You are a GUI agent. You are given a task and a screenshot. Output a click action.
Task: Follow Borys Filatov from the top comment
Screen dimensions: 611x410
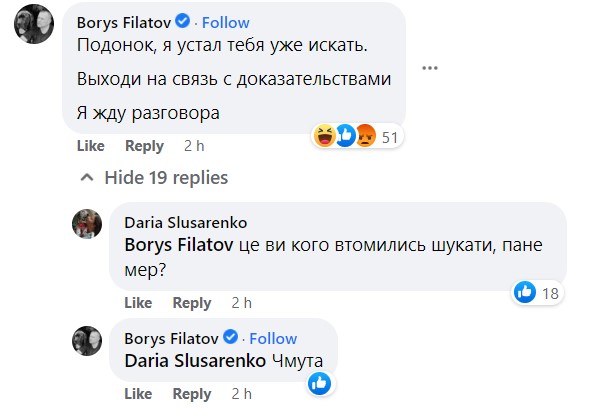[225, 21]
